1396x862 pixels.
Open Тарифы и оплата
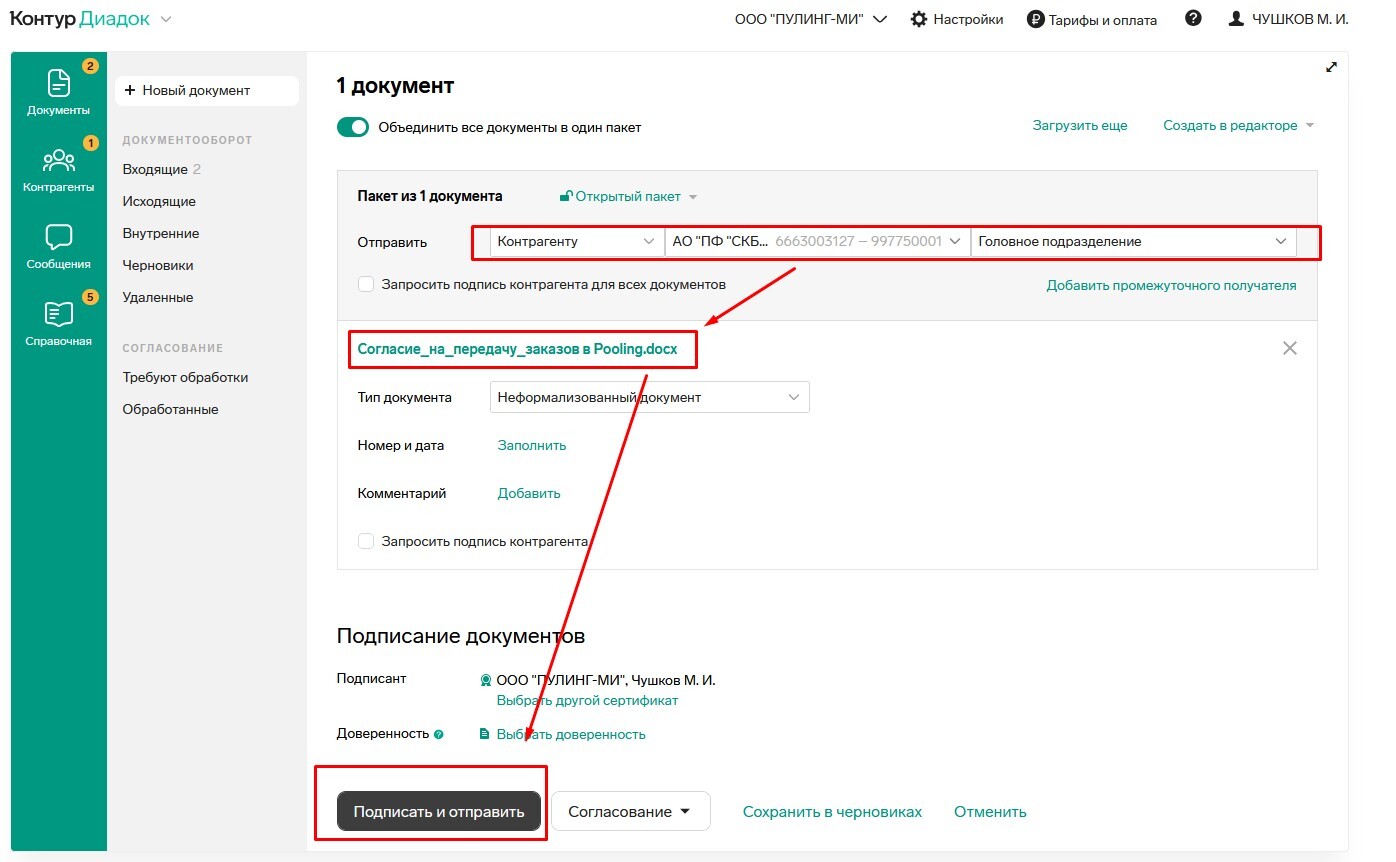coord(1091,19)
